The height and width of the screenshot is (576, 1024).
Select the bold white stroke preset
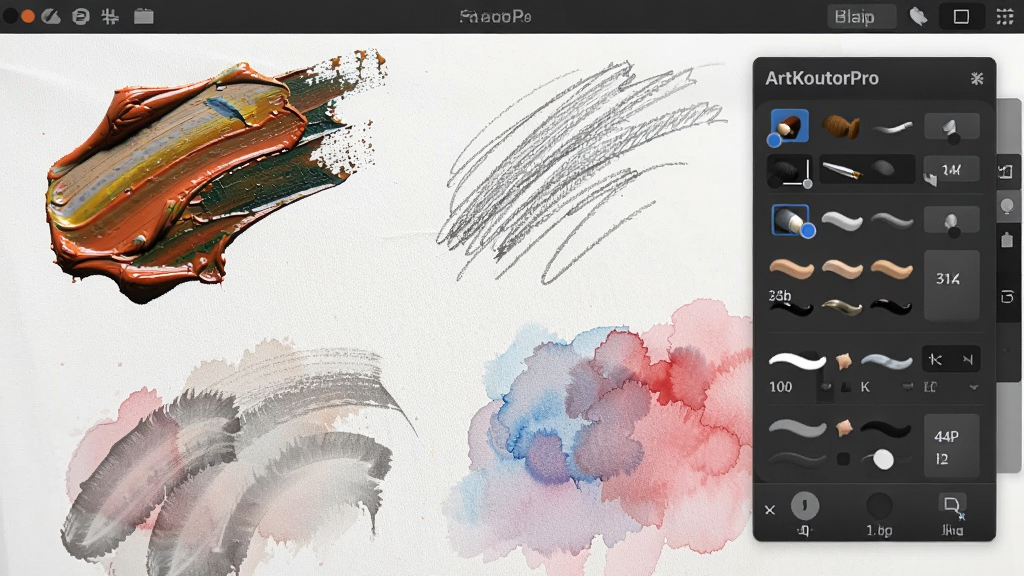point(797,360)
